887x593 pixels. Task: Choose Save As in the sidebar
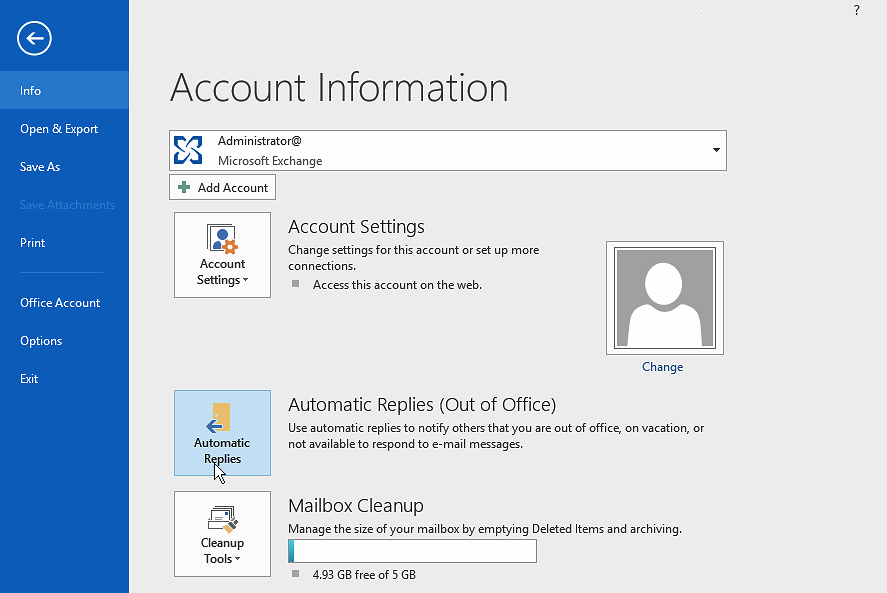pos(40,167)
